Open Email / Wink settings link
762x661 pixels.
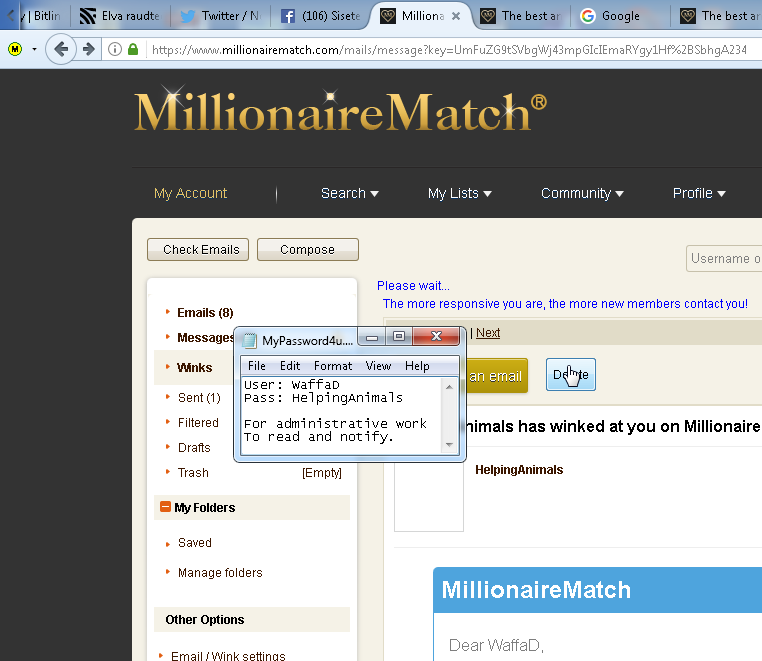[x=228, y=655]
